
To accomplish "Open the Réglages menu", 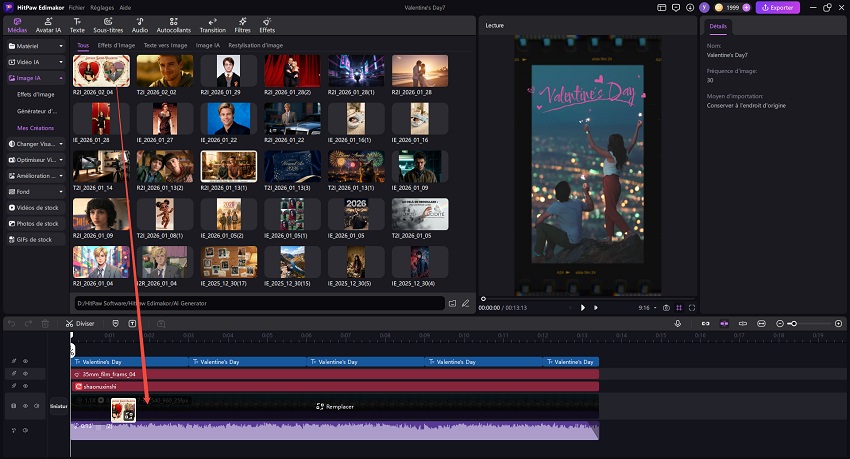I will pyautogui.click(x=103, y=7).
